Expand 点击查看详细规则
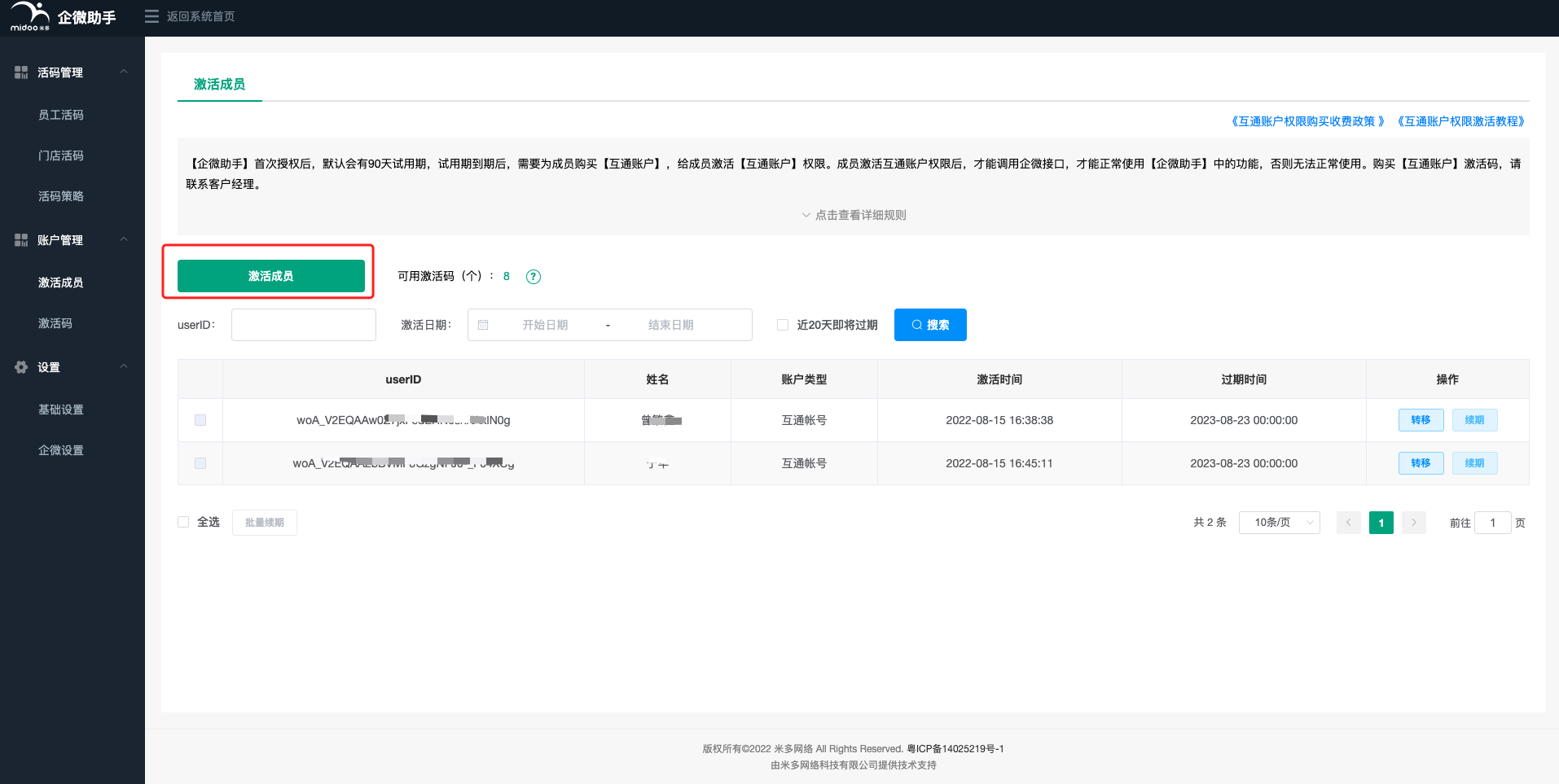This screenshot has height=784, width=1559. [x=854, y=215]
